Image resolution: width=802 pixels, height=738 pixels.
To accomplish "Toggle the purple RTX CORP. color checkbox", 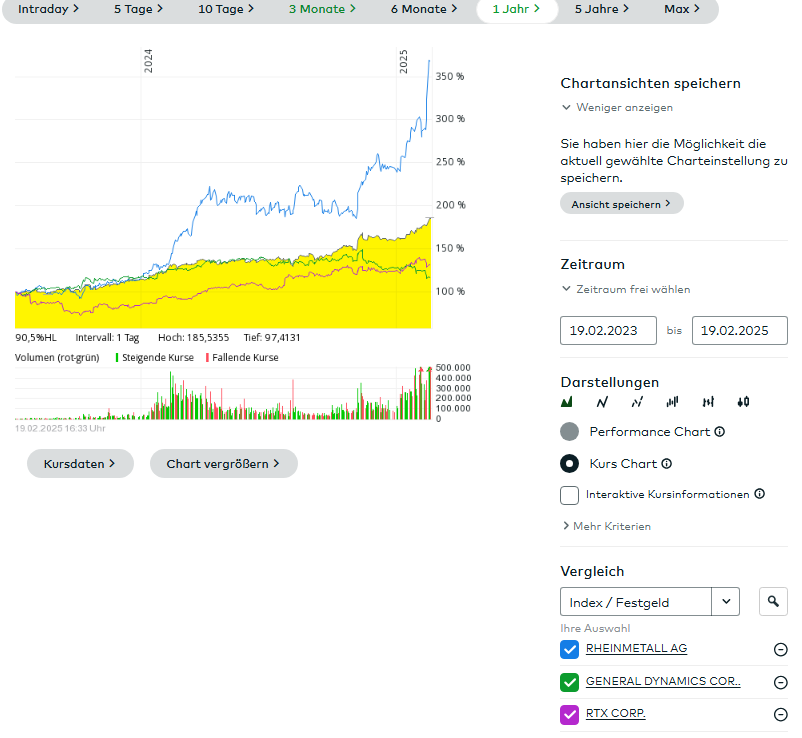I will click(570, 714).
